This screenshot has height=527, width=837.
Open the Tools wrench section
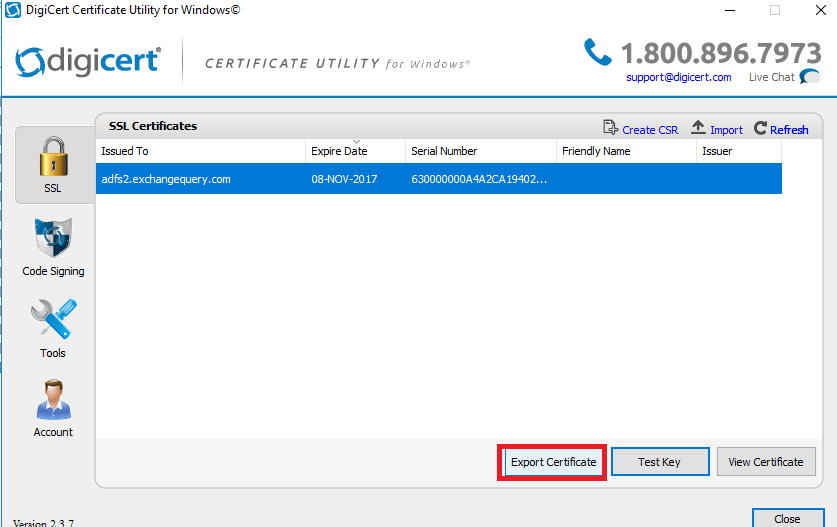coord(53,328)
